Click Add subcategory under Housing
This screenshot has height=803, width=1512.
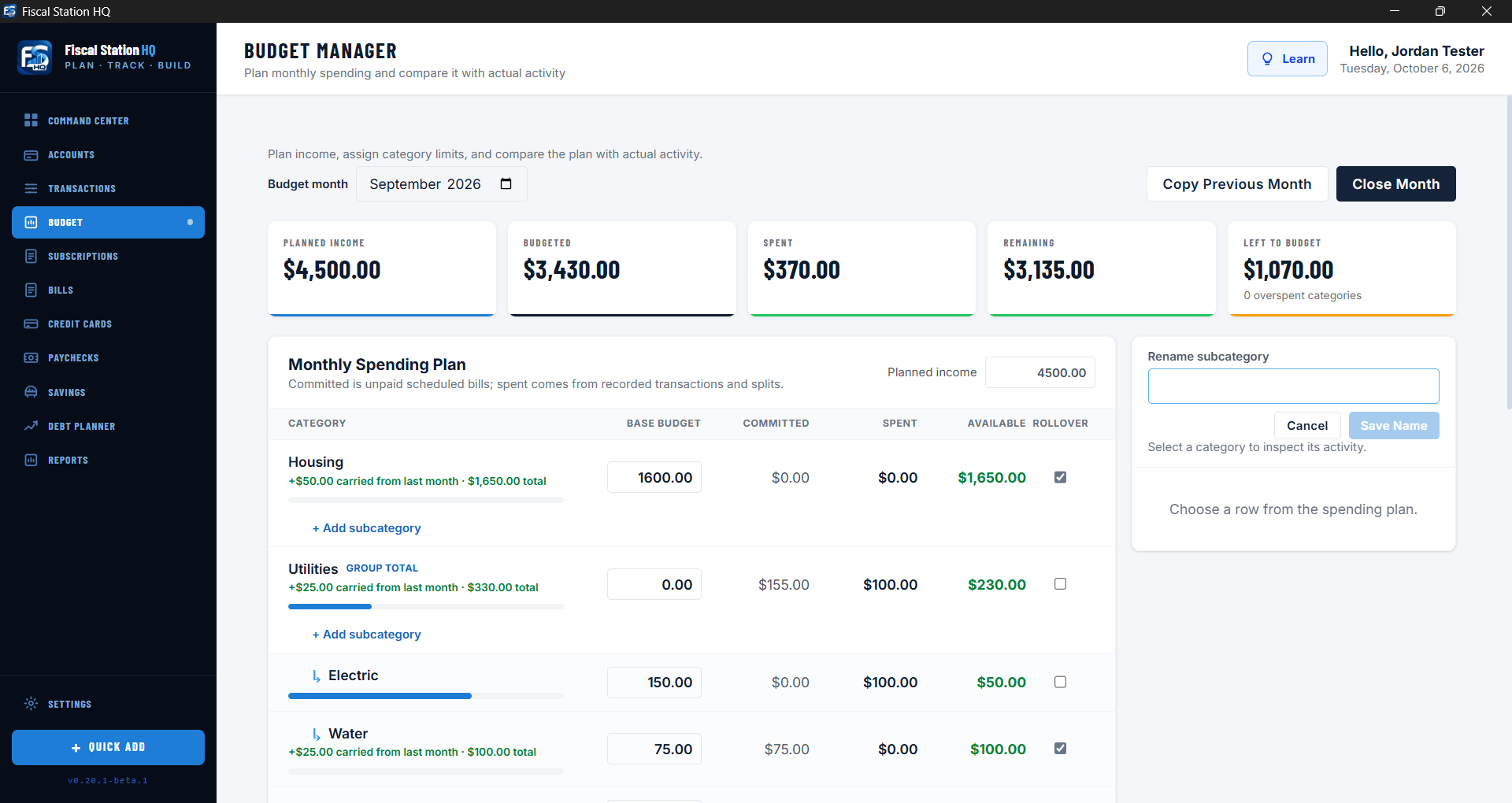(x=366, y=528)
